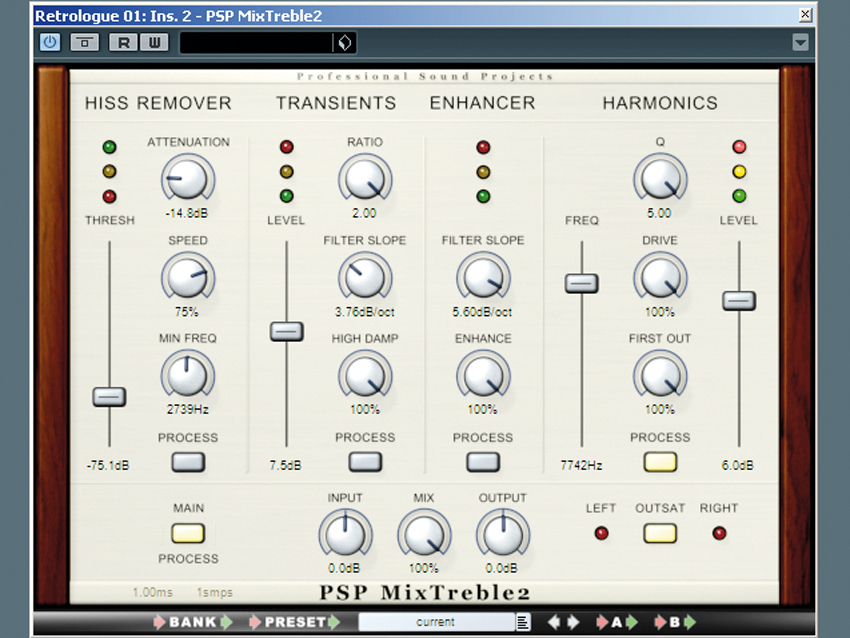The image size is (850, 638).
Task: Click the current preset name field
Action: (x=436, y=622)
